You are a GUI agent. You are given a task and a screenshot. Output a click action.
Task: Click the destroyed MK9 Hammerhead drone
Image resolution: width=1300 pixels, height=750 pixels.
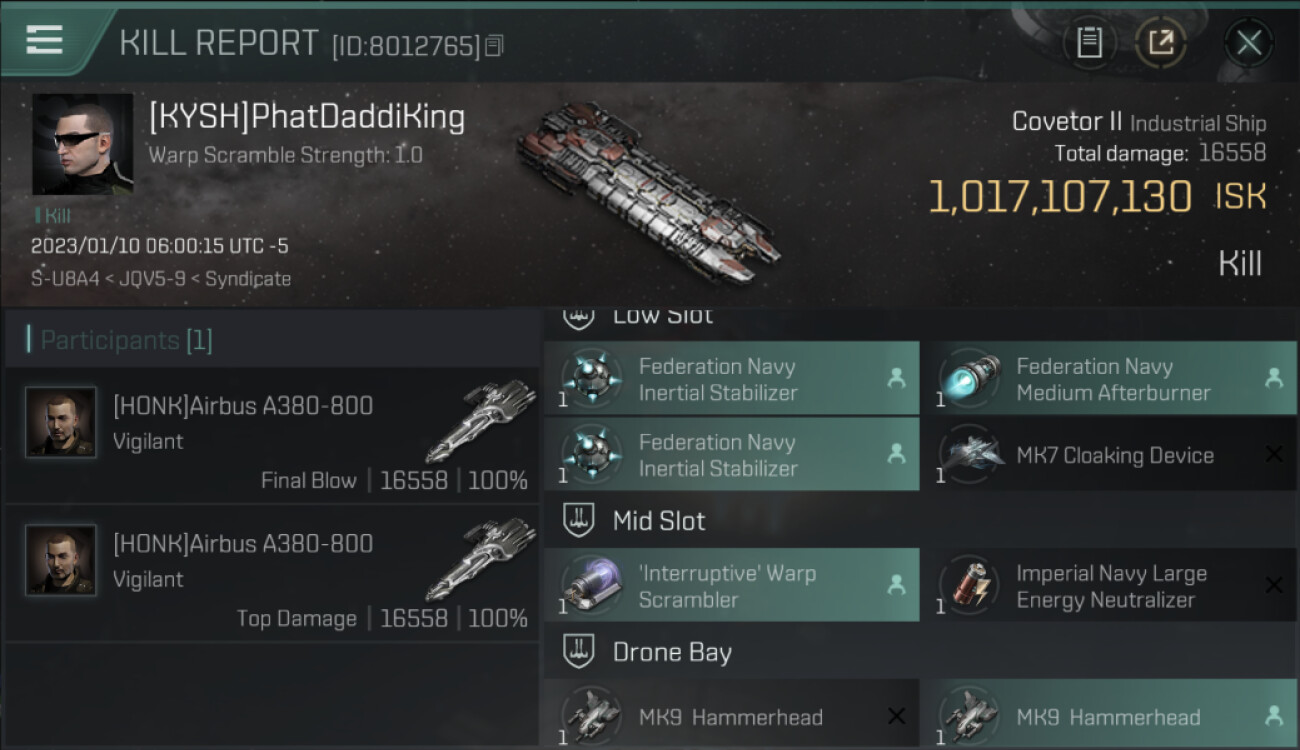click(731, 716)
